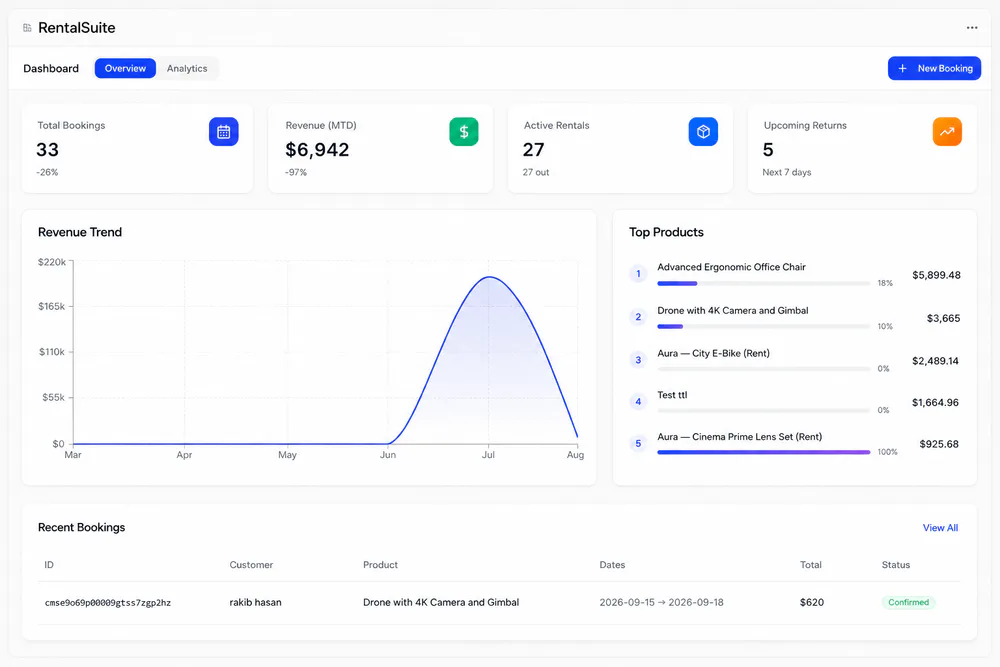Click the $925.68 product revenue

click(x=939, y=444)
